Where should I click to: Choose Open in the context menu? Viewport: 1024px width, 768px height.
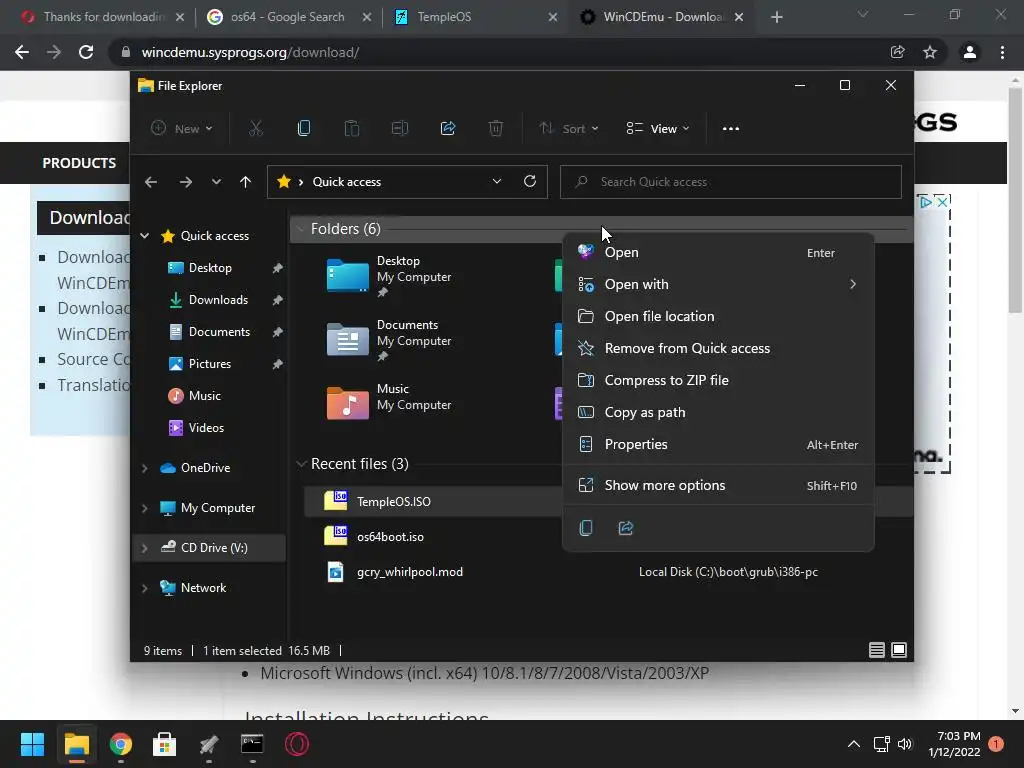718,252
